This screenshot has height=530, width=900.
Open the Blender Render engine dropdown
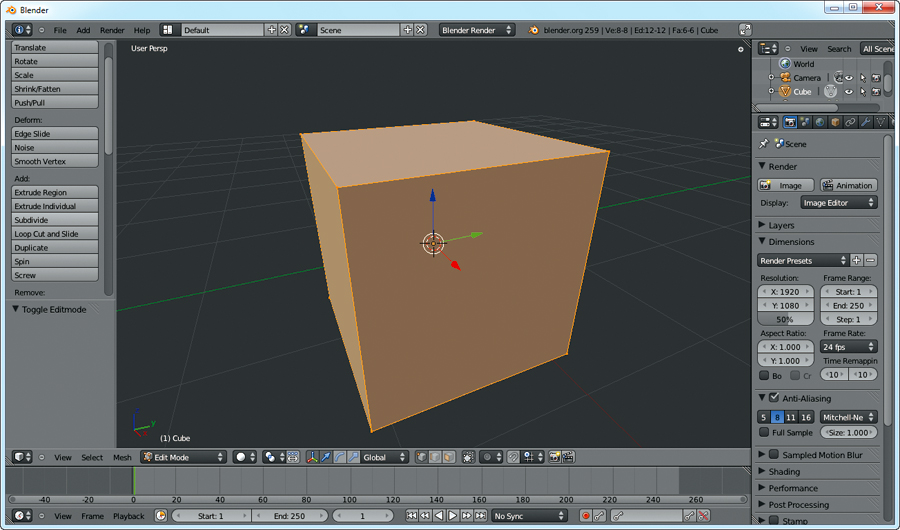pyautogui.click(x=477, y=30)
